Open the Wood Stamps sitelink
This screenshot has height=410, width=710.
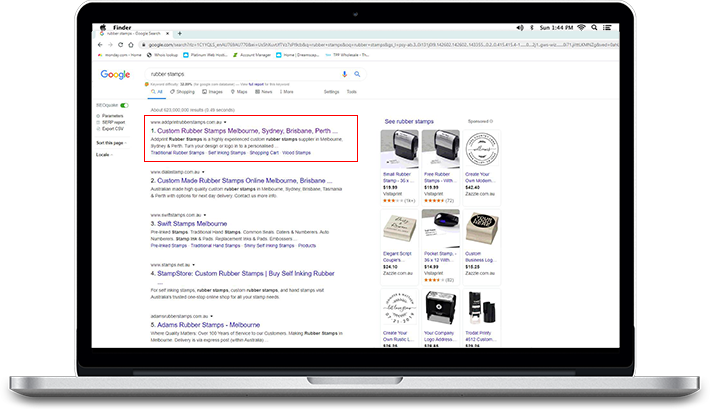tap(297, 153)
